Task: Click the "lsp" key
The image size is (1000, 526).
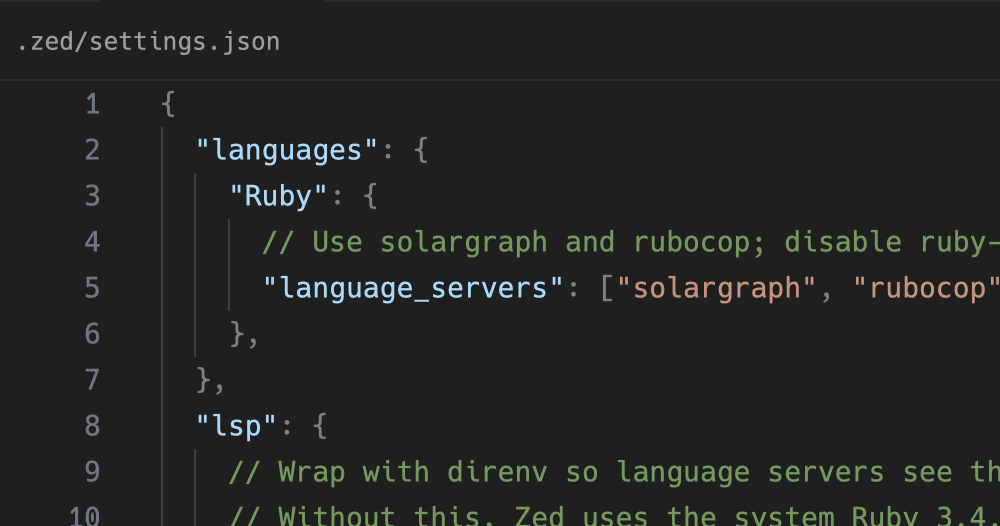Action: tap(236, 426)
